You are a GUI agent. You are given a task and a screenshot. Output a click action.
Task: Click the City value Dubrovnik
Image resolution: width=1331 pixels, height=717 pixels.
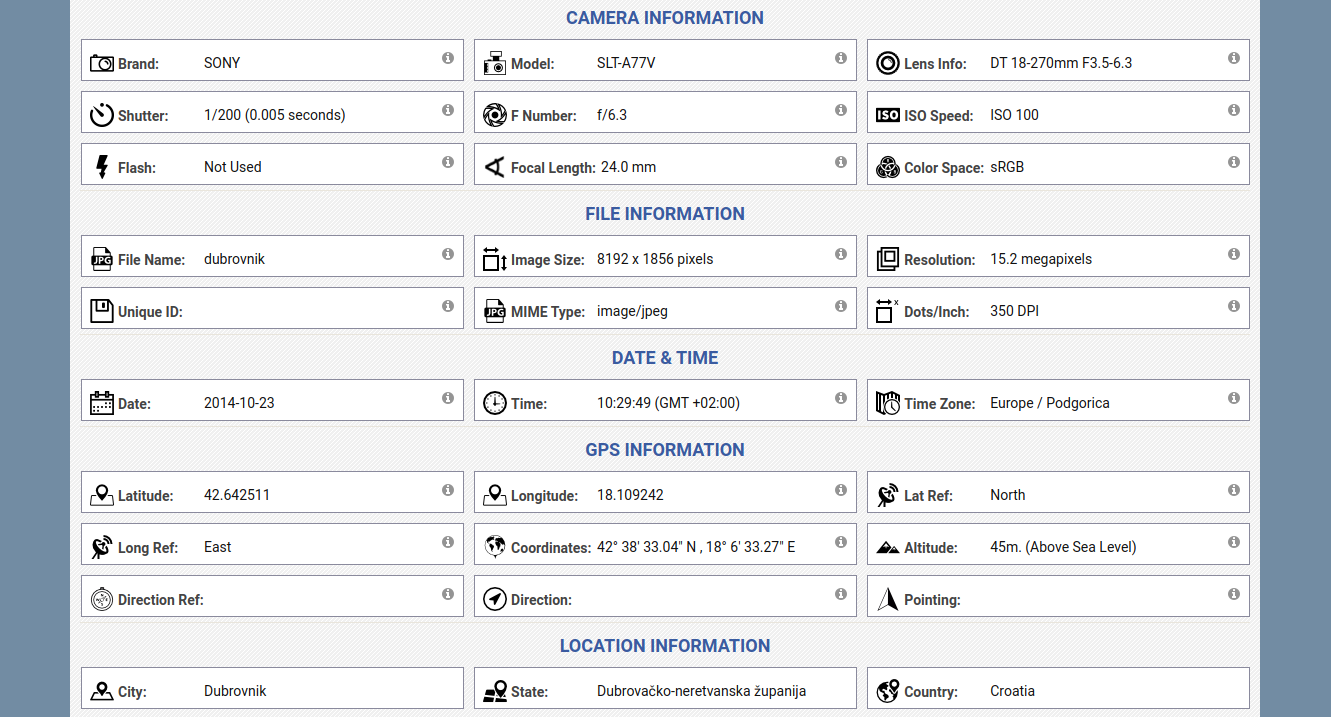coord(235,691)
